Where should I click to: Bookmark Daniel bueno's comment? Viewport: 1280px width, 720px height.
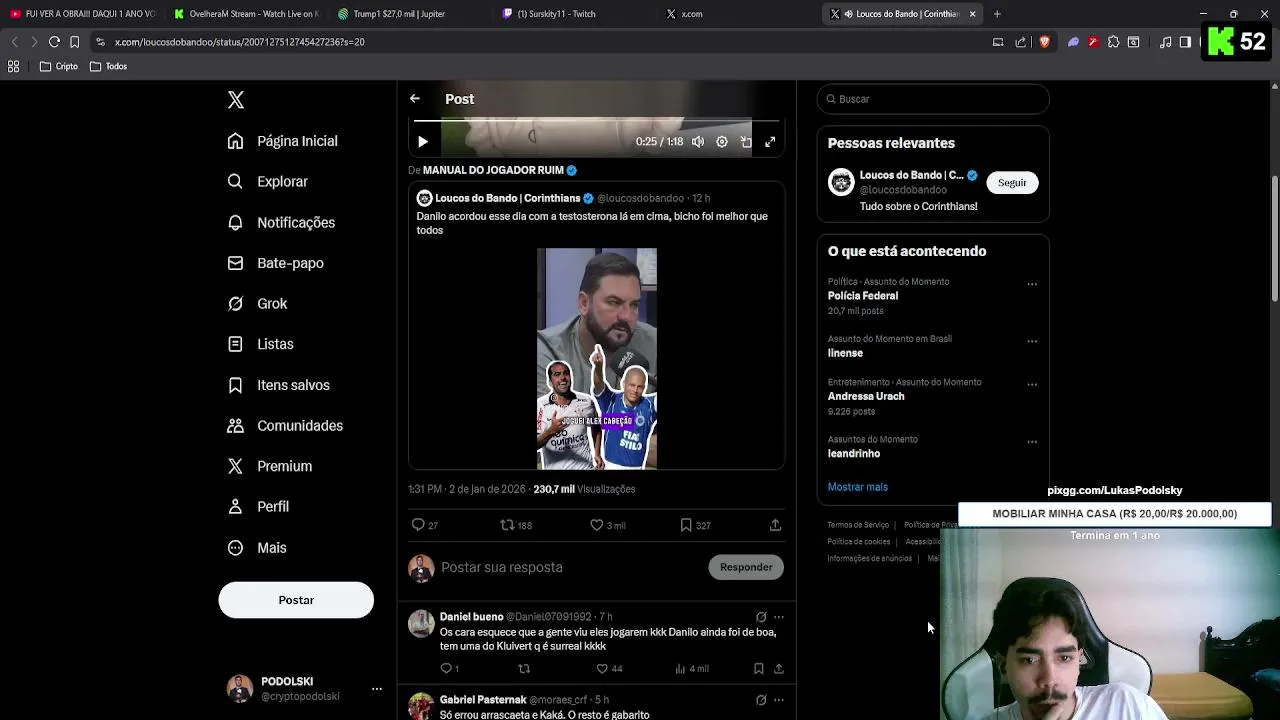point(759,669)
